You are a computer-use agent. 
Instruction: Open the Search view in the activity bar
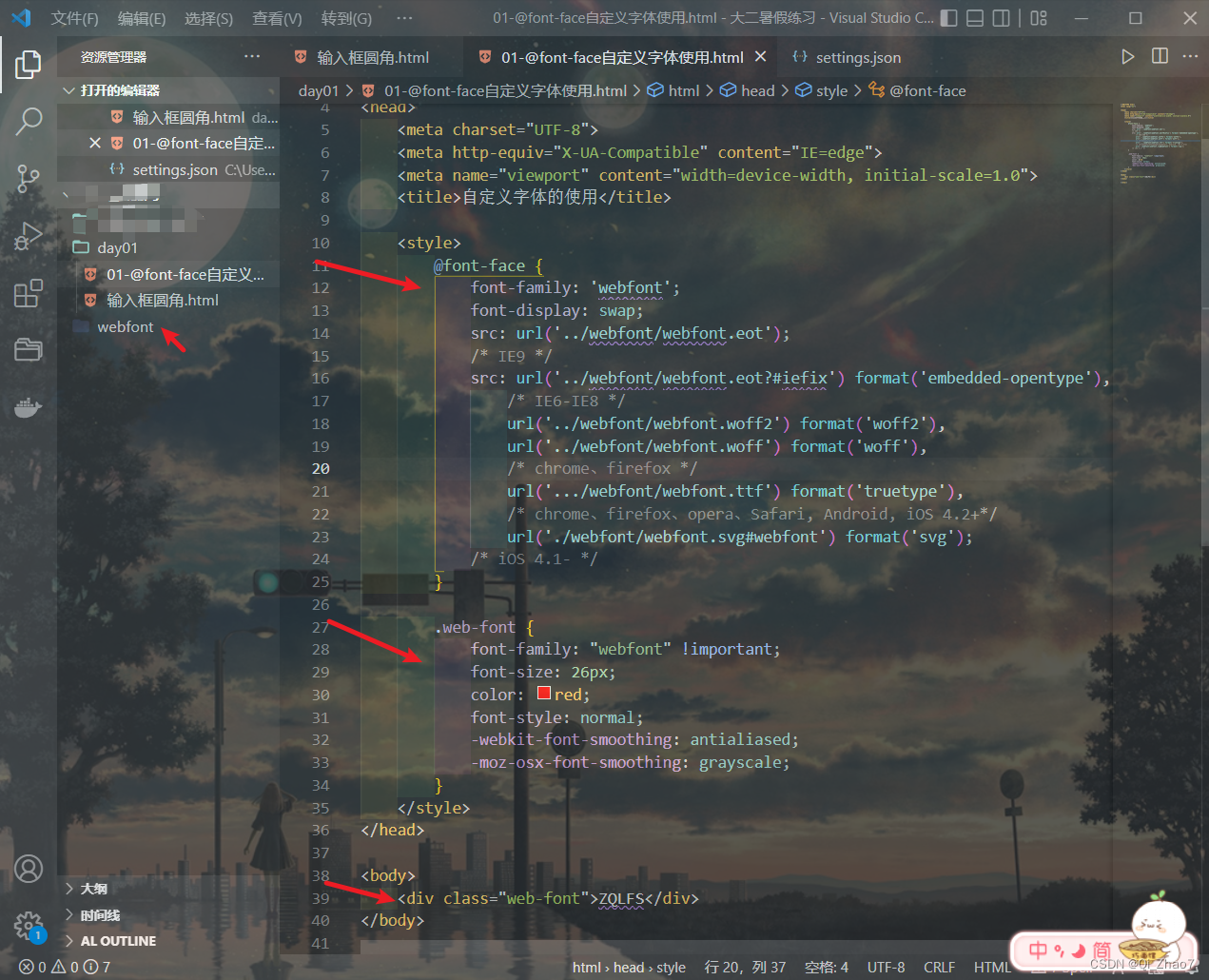(29, 121)
